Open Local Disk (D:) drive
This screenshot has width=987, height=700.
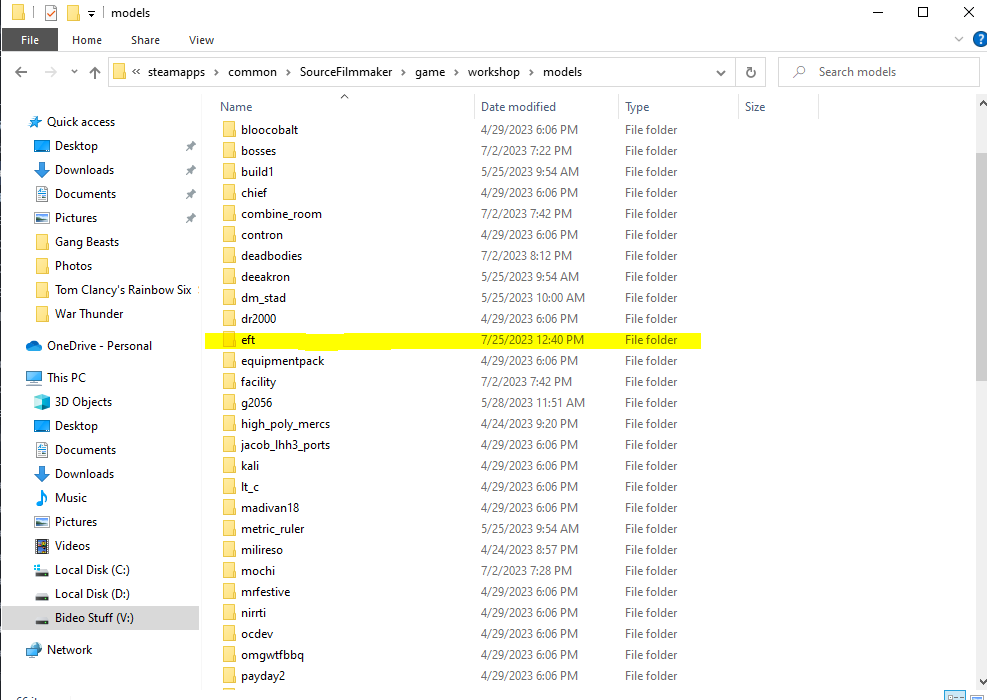pyautogui.click(x=92, y=594)
